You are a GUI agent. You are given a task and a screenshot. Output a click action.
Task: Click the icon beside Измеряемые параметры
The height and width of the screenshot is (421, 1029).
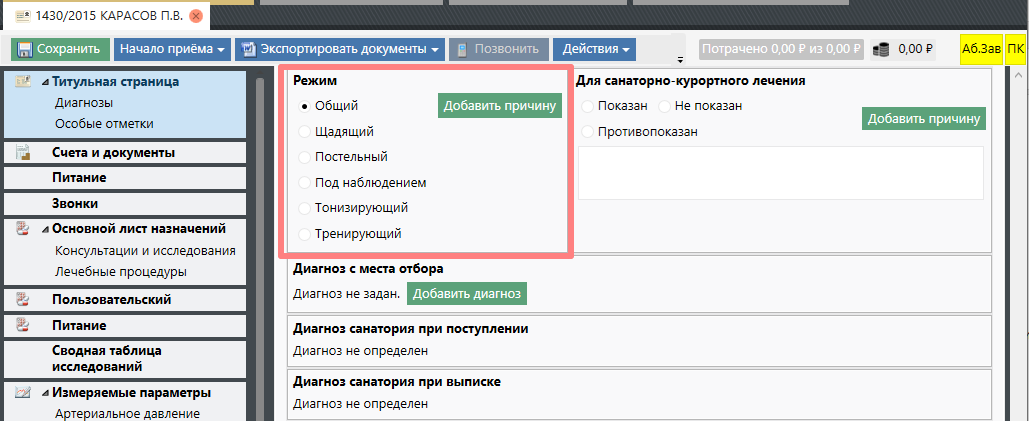24,392
